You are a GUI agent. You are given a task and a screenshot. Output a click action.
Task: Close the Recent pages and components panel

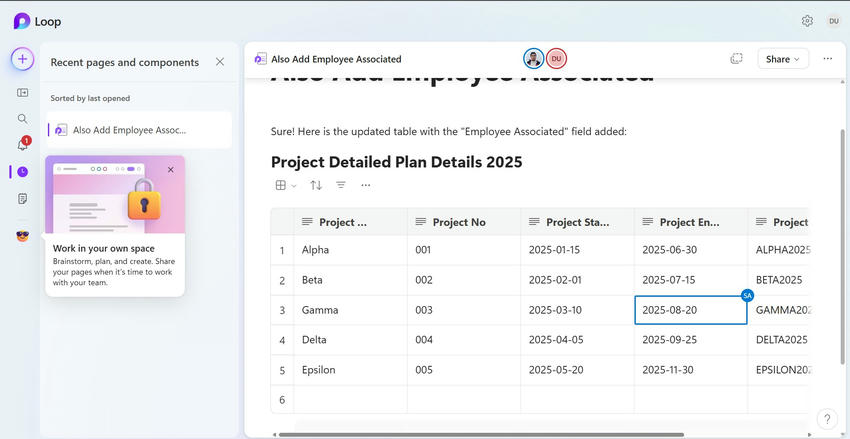click(x=220, y=62)
